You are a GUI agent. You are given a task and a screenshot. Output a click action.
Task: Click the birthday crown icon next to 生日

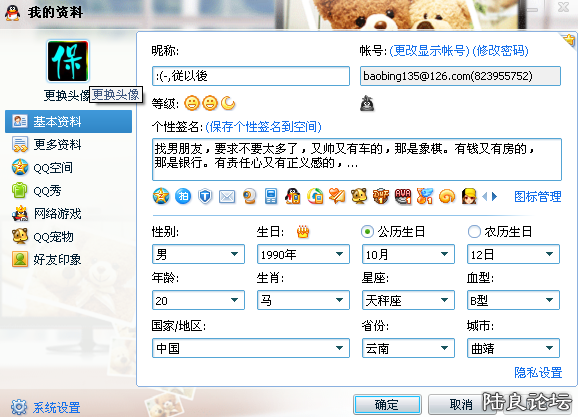click(x=303, y=232)
